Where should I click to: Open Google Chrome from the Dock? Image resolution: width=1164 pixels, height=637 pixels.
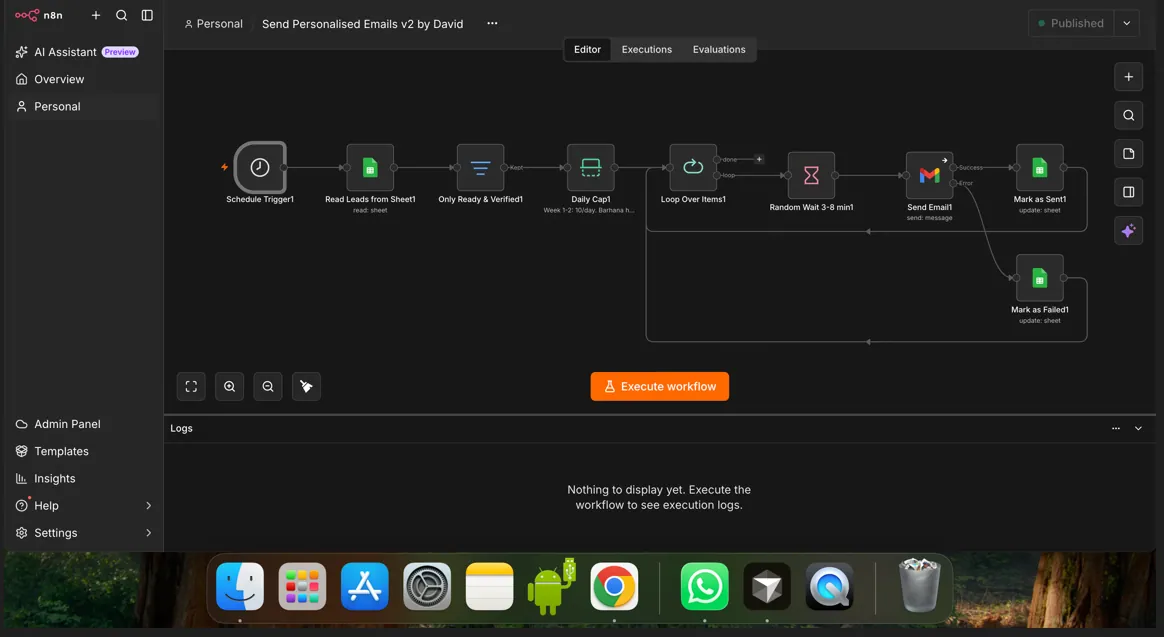click(x=614, y=587)
